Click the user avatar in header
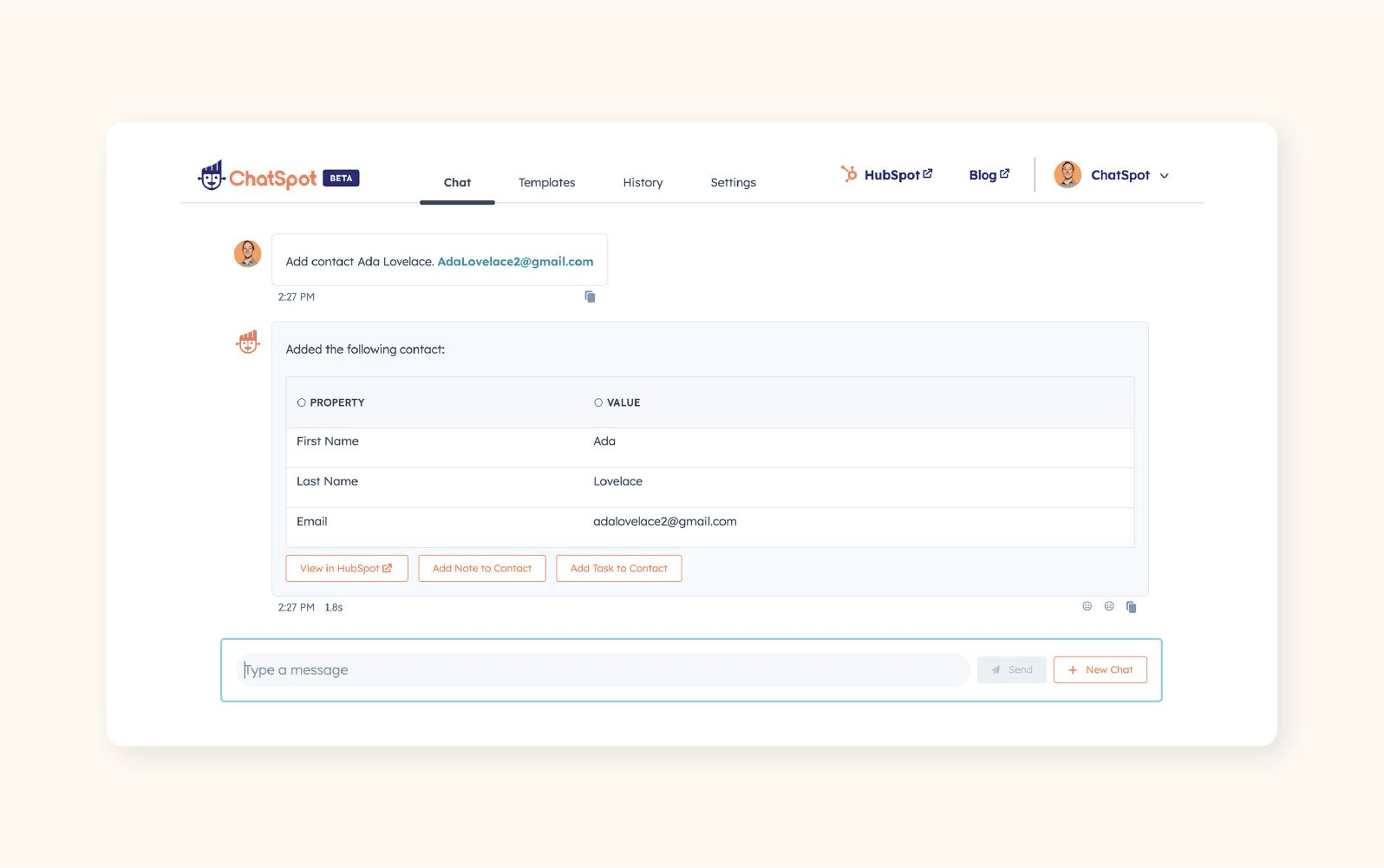This screenshot has width=1384, height=868. click(x=1067, y=174)
